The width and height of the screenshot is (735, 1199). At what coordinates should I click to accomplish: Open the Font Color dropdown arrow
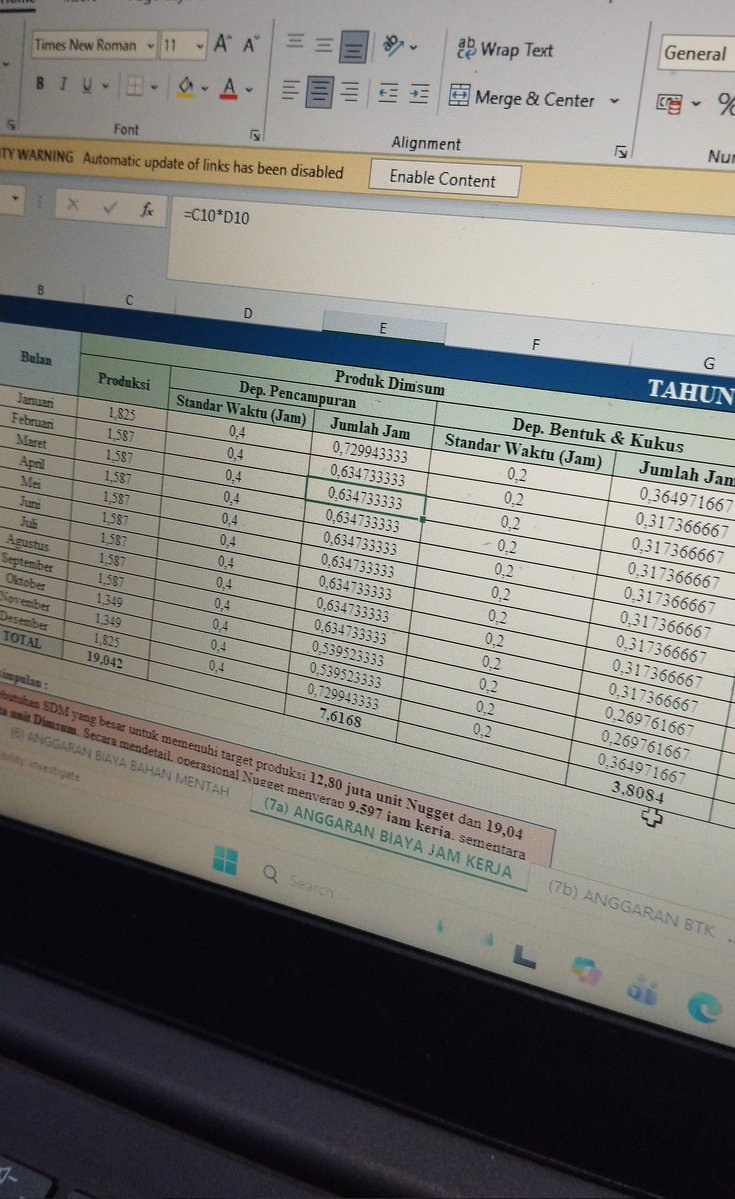[x=249, y=90]
